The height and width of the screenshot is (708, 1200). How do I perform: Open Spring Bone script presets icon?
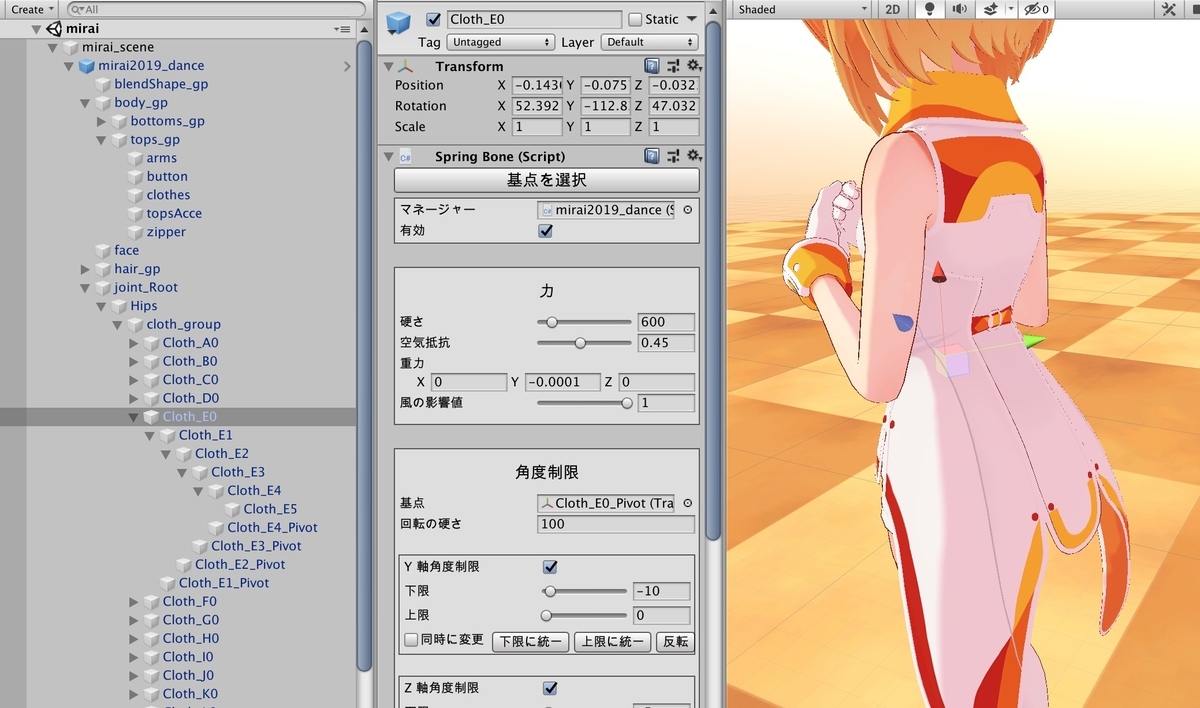coord(673,156)
